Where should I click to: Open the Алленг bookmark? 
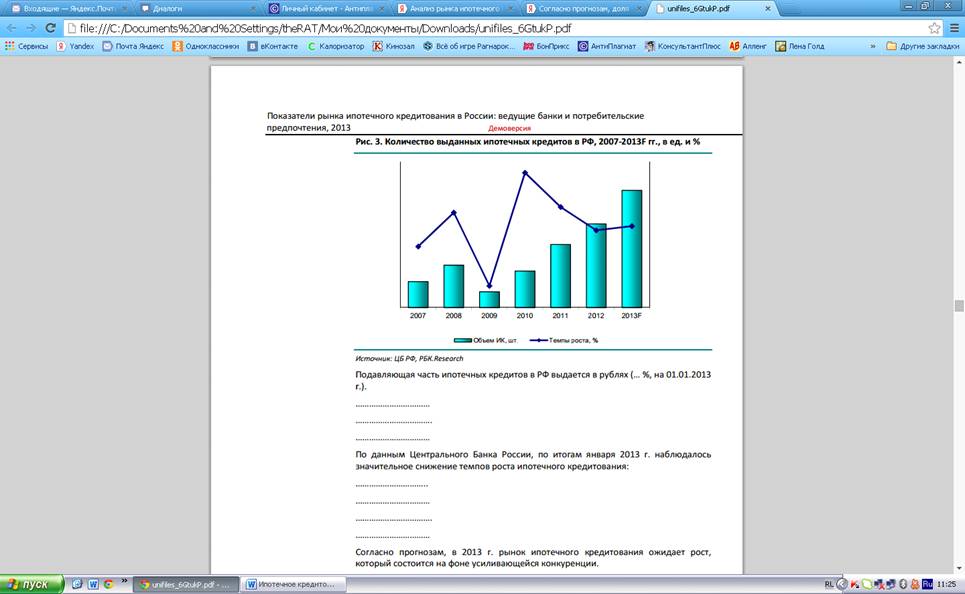748,46
